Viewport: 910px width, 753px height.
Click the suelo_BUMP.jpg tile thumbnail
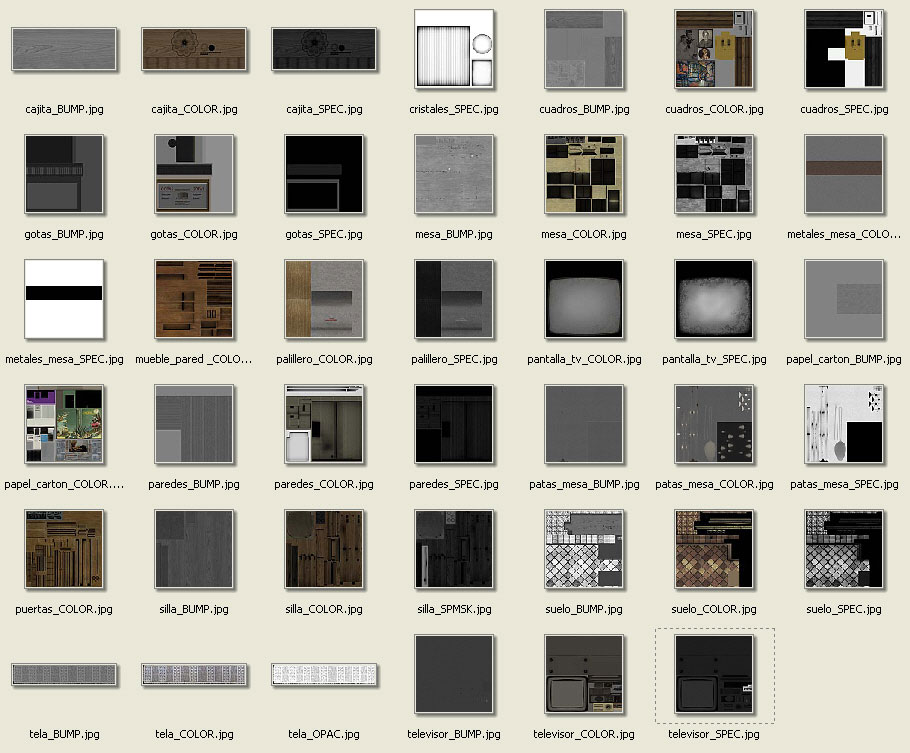coord(584,549)
